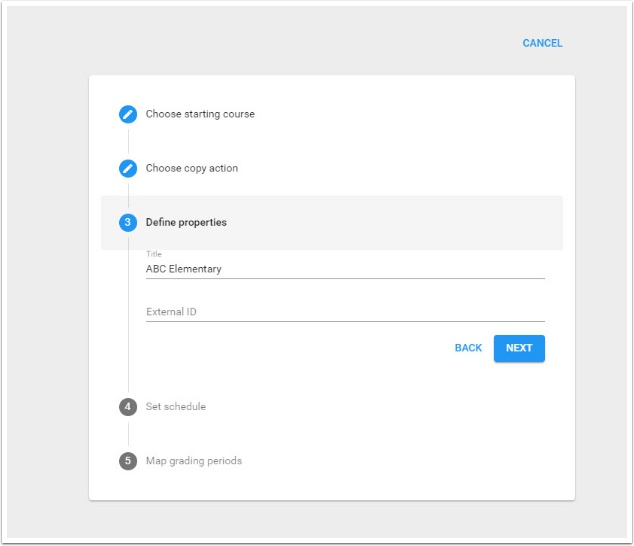Cancel the course copy wizard
The image size is (634, 546).
[542, 43]
